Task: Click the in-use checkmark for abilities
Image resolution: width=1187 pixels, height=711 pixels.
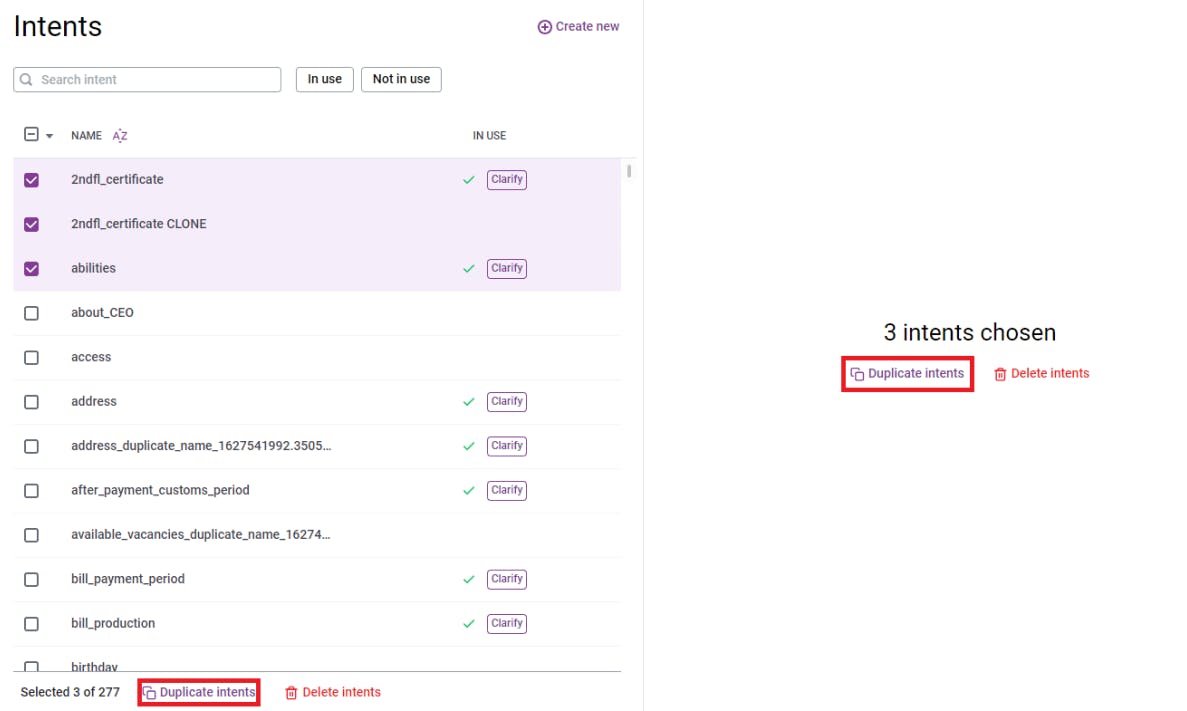Action: [469, 269]
